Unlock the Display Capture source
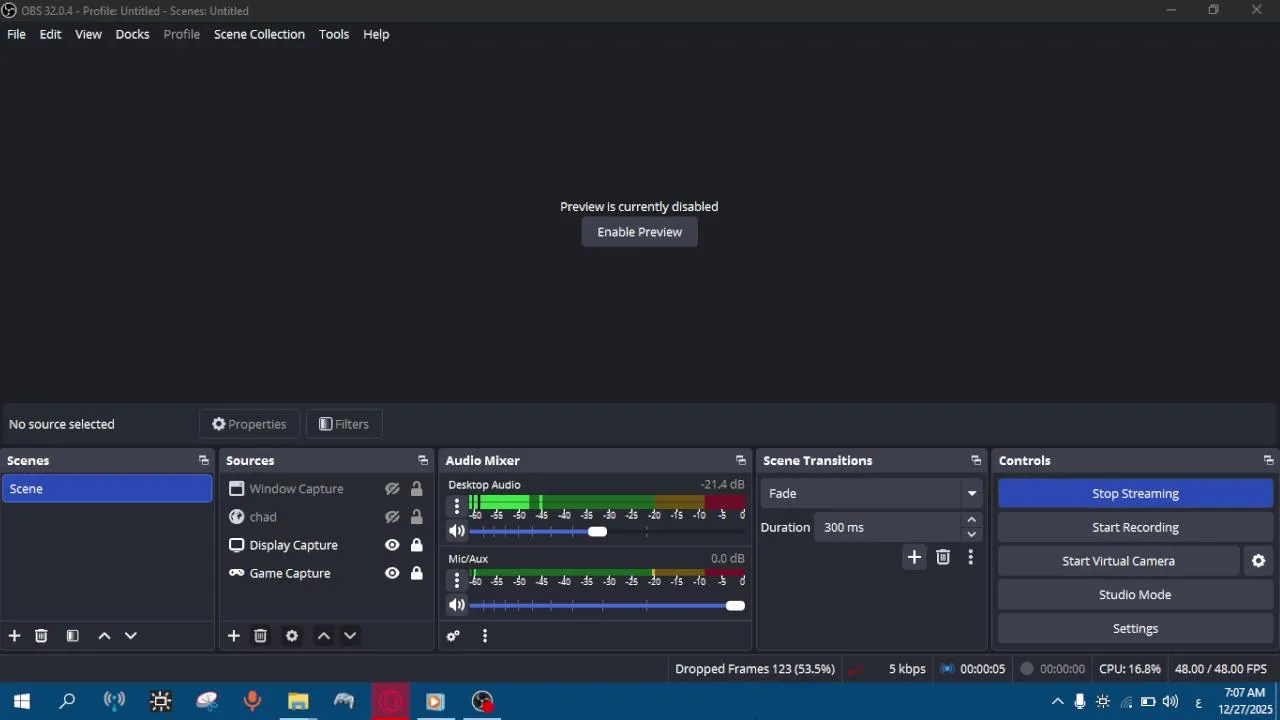 pyautogui.click(x=416, y=545)
